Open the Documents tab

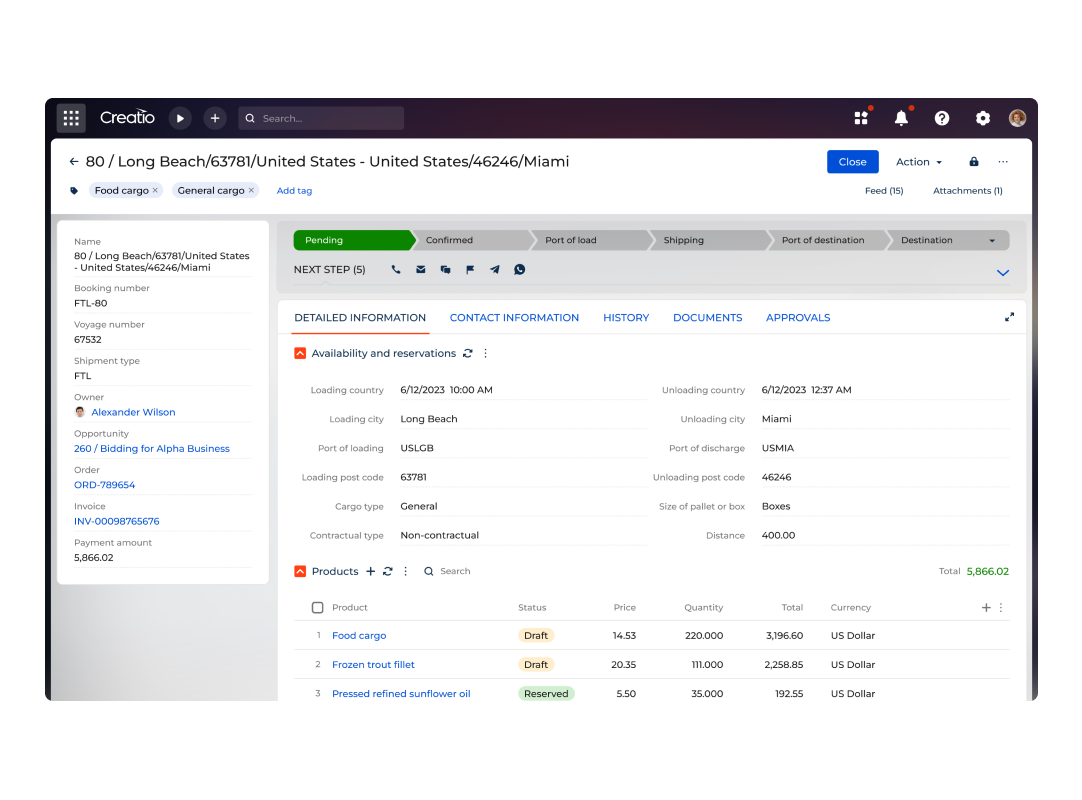click(707, 318)
